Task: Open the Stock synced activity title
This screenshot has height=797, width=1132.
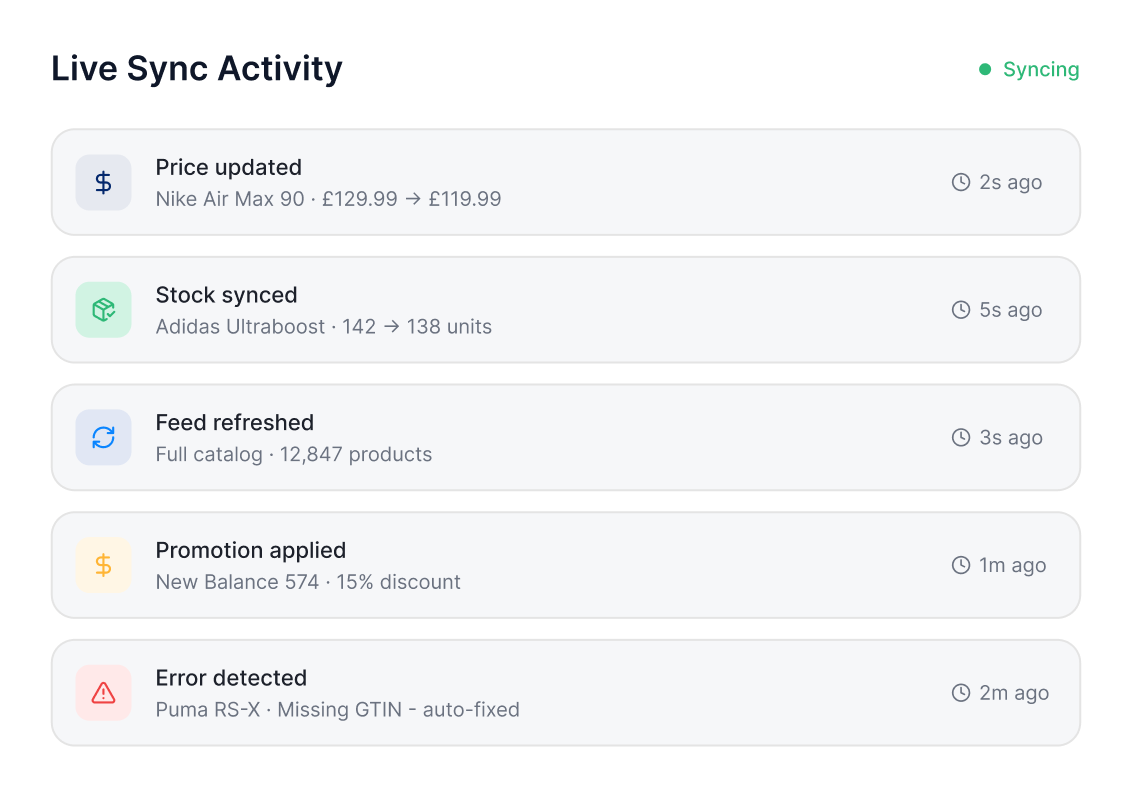Action: [x=226, y=295]
